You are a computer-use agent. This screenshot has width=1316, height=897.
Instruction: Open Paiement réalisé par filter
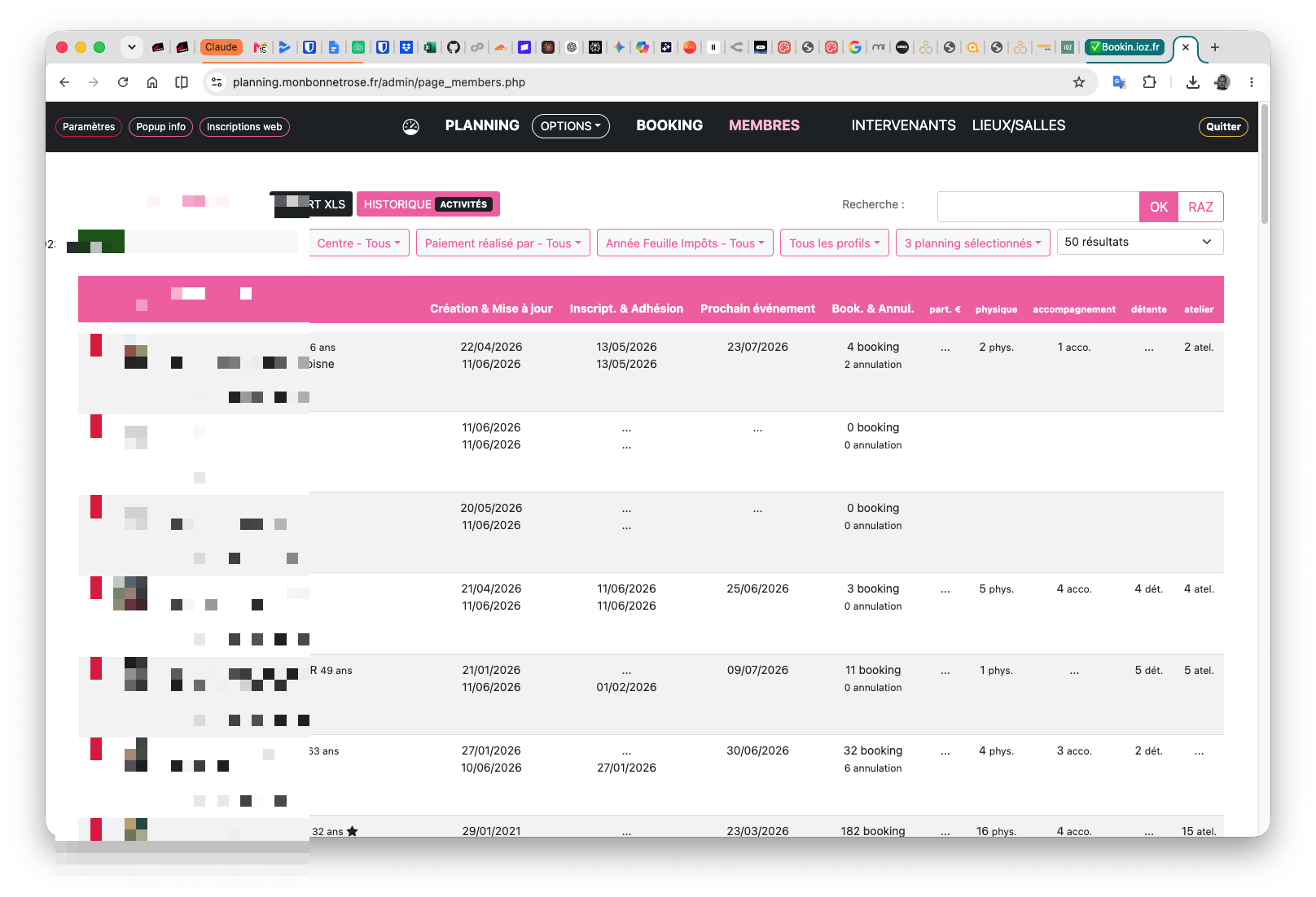502,243
